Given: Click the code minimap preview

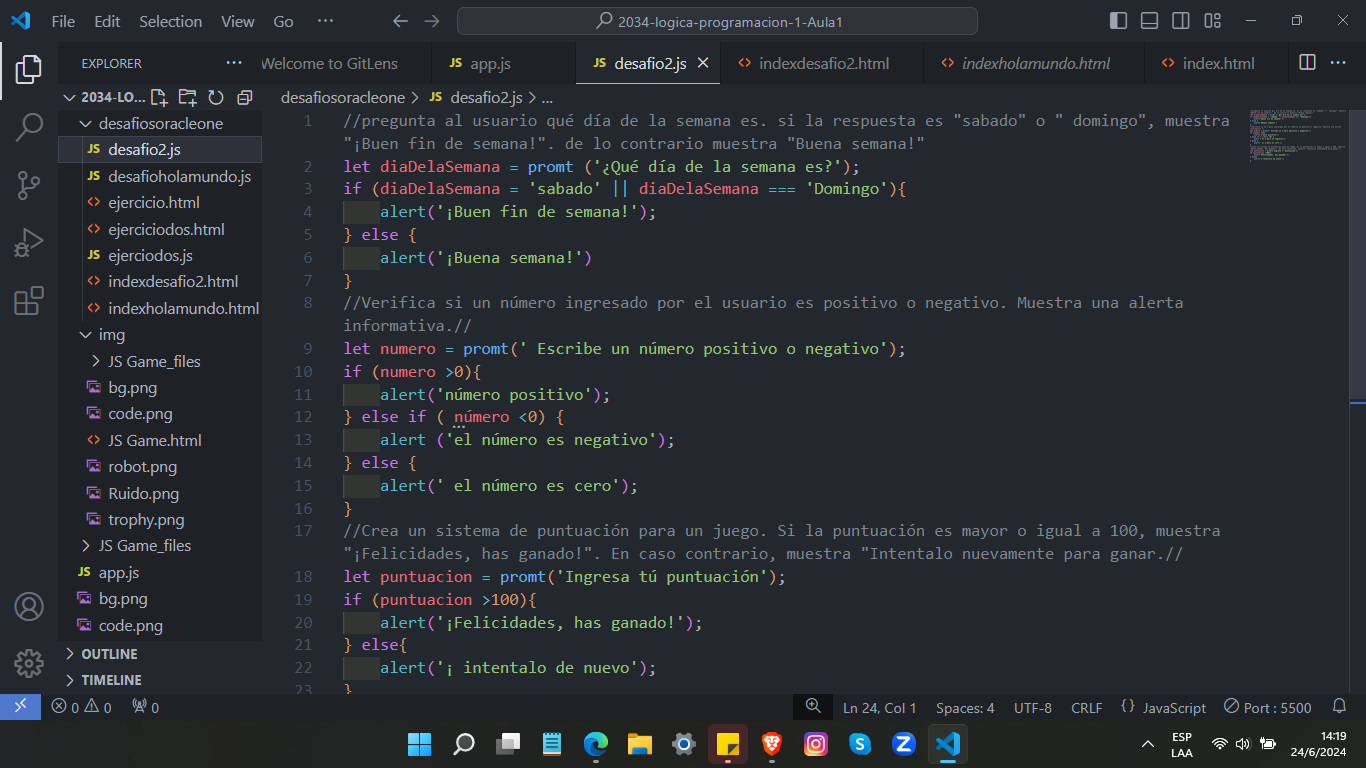Looking at the screenshot, I should point(1297,136).
